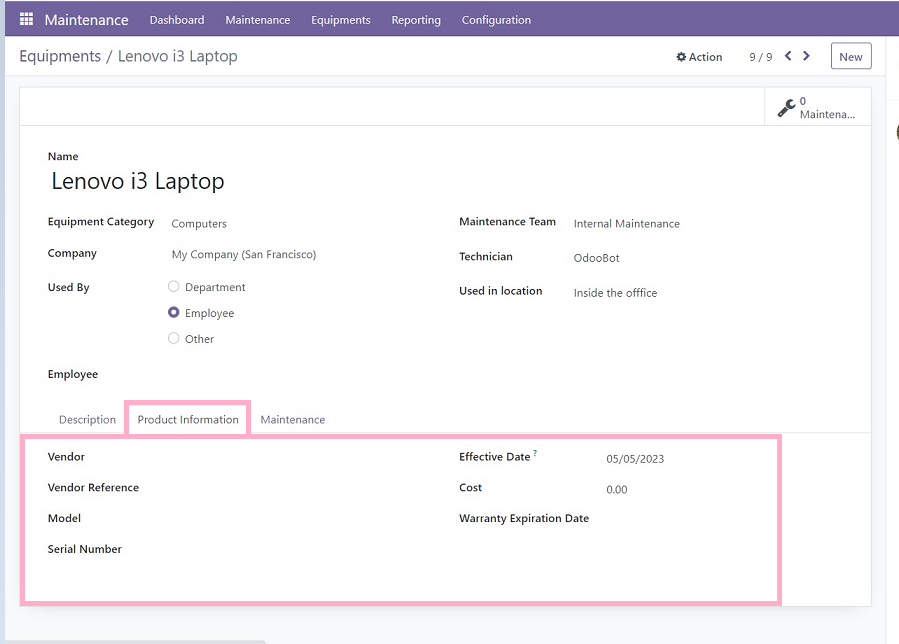Click the wrench maintenance count icon
This screenshot has height=644, width=899.
pyautogui.click(x=786, y=108)
